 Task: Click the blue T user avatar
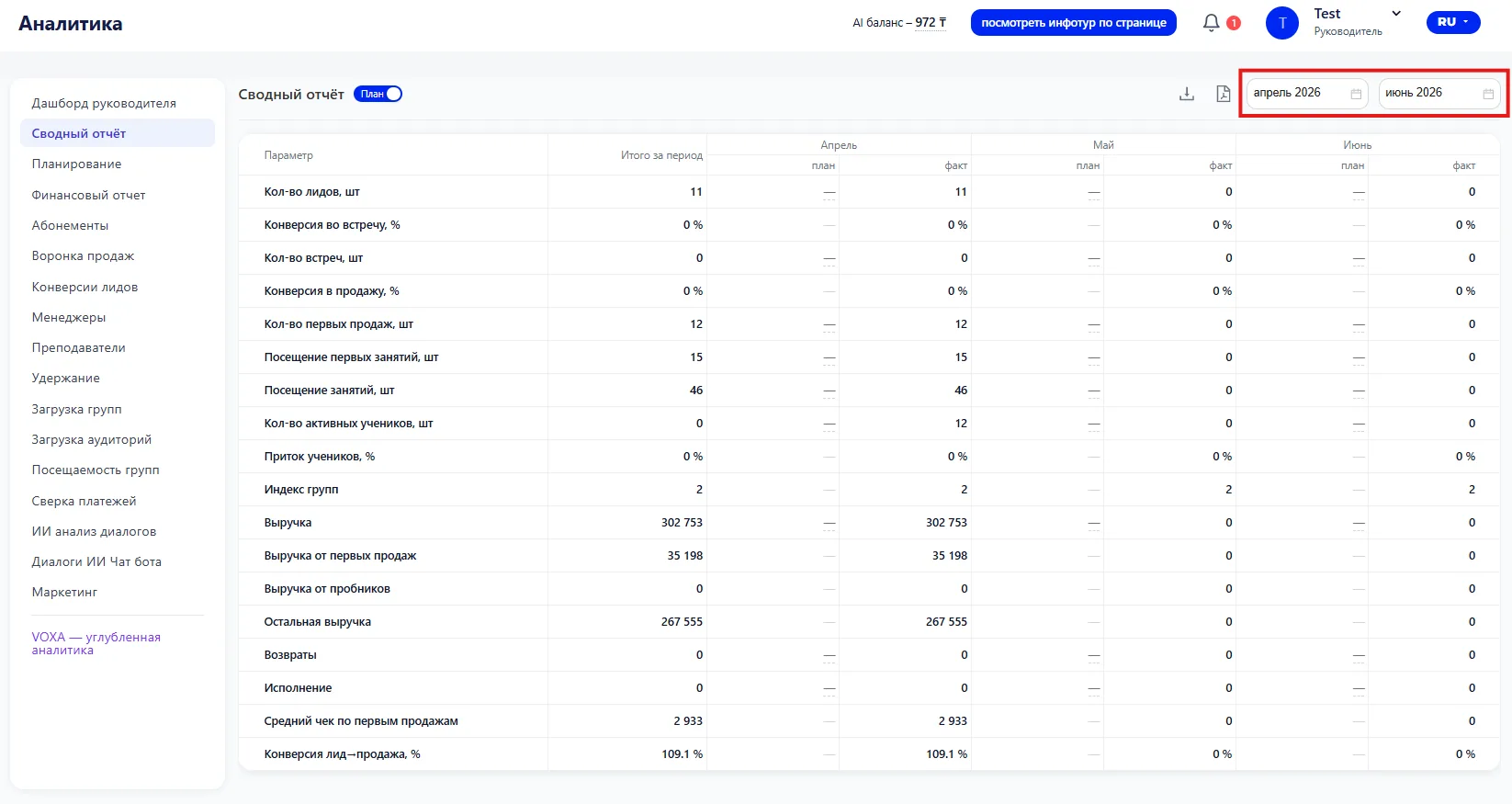[1282, 23]
